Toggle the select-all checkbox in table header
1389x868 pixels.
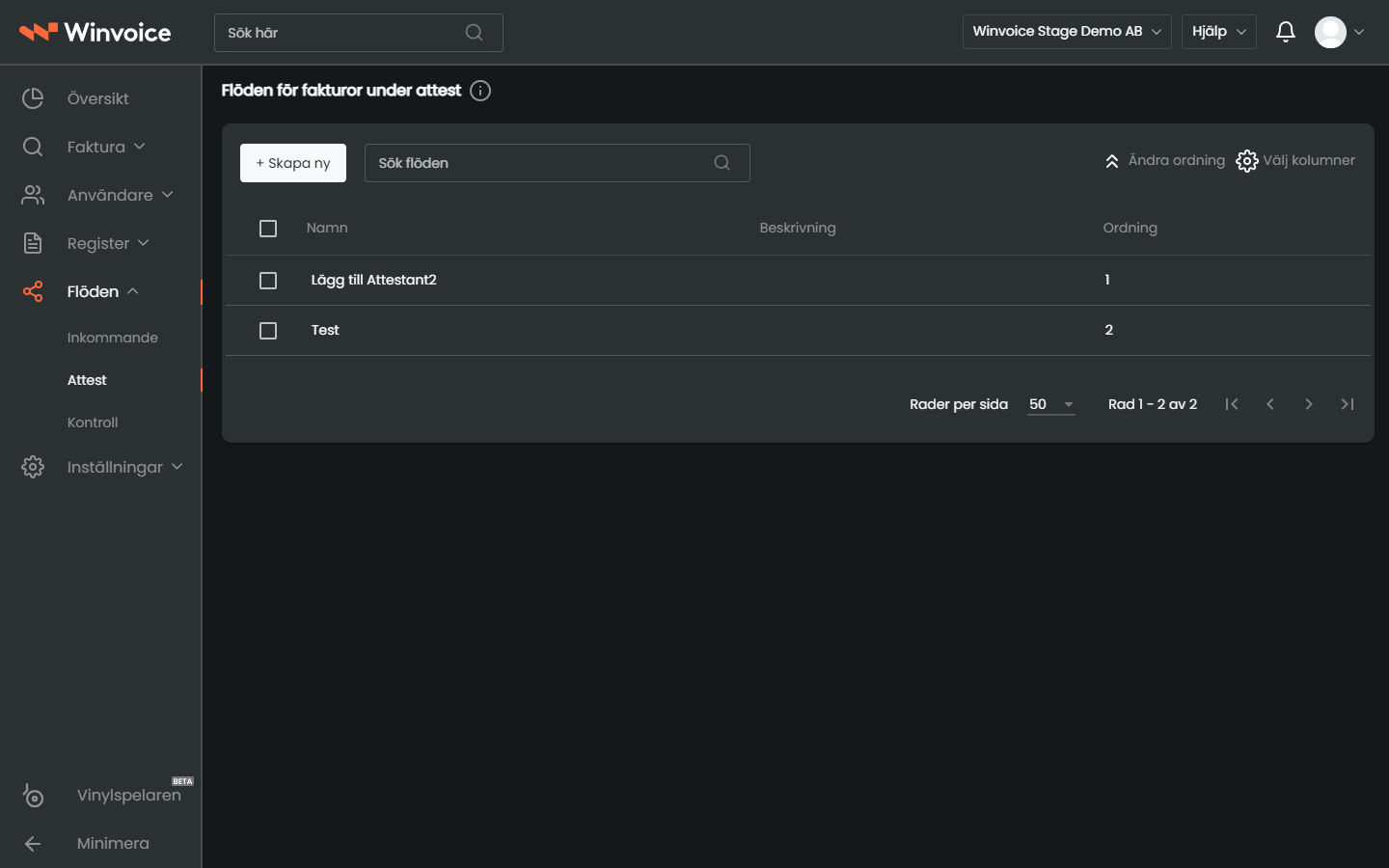click(268, 229)
